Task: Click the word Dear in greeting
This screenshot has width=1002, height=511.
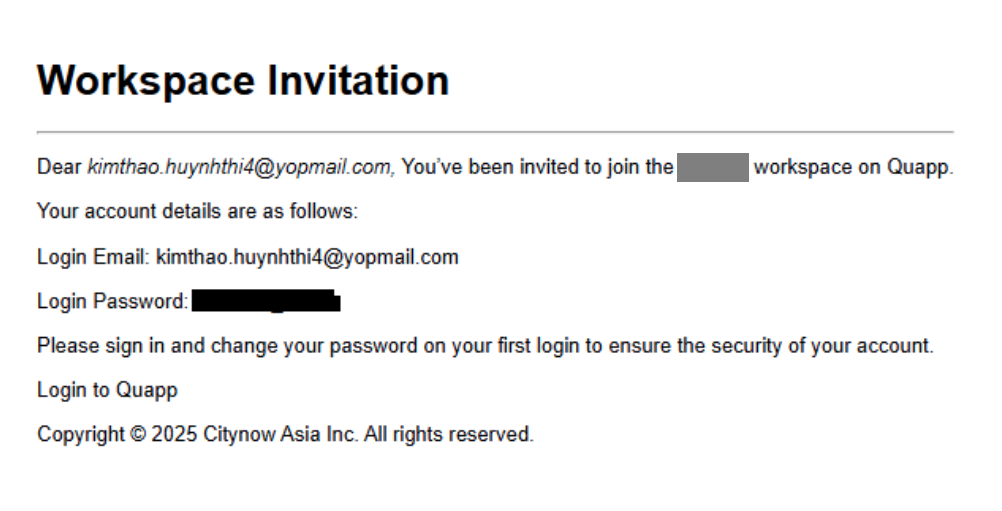Action: 60,168
